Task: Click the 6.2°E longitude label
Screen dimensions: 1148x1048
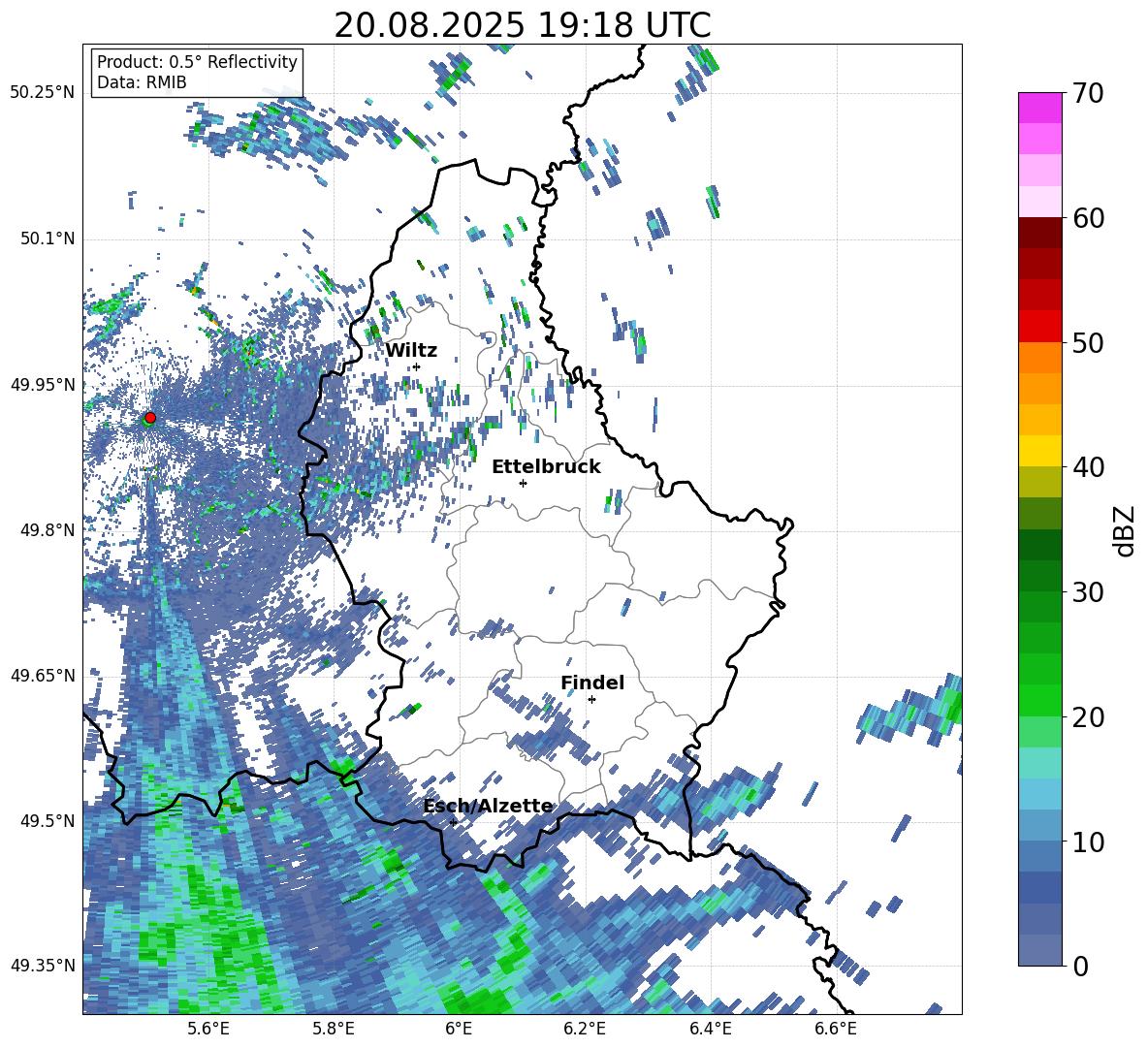Action: (585, 1029)
